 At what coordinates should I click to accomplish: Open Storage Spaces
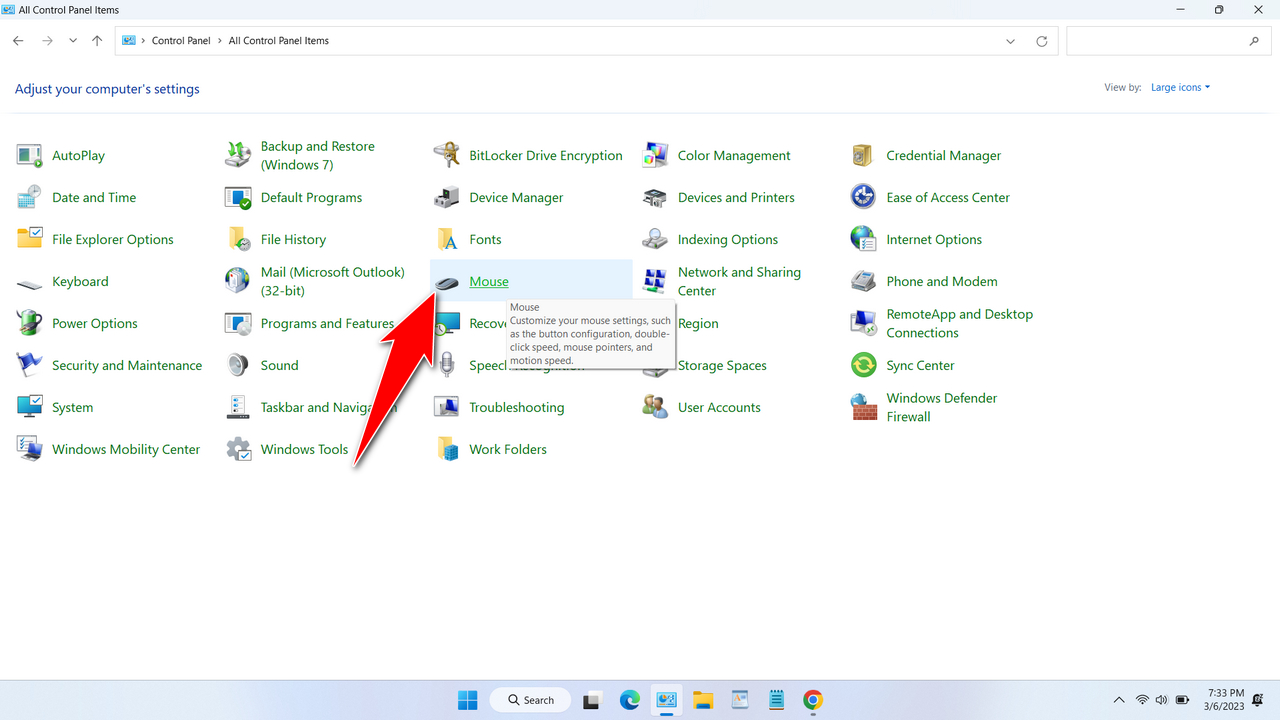[721, 365]
